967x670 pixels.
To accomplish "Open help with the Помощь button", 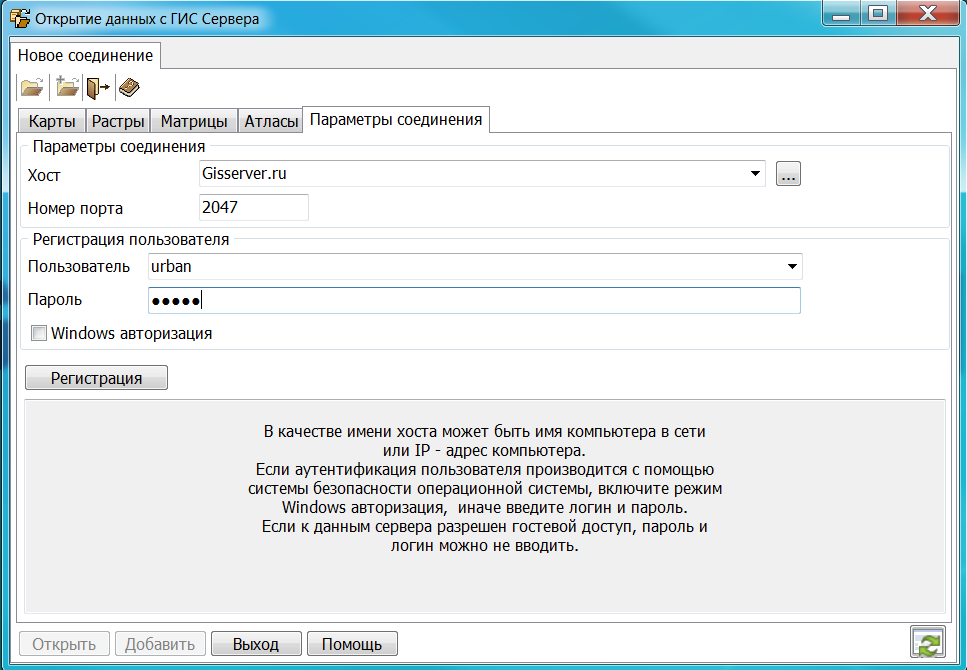I will click(351, 644).
